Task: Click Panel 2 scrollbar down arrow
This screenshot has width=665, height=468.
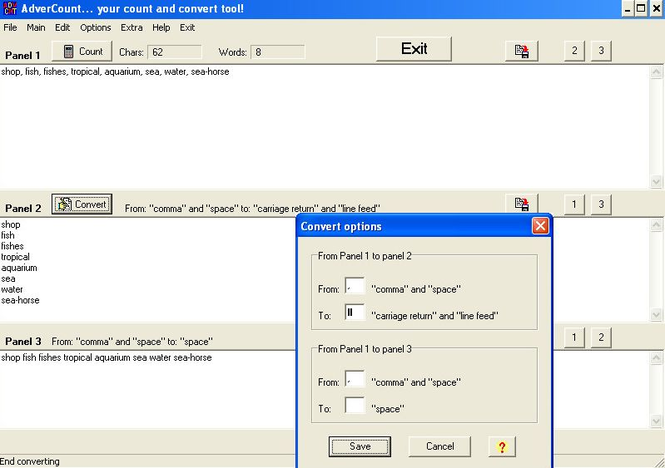Action: (x=656, y=315)
